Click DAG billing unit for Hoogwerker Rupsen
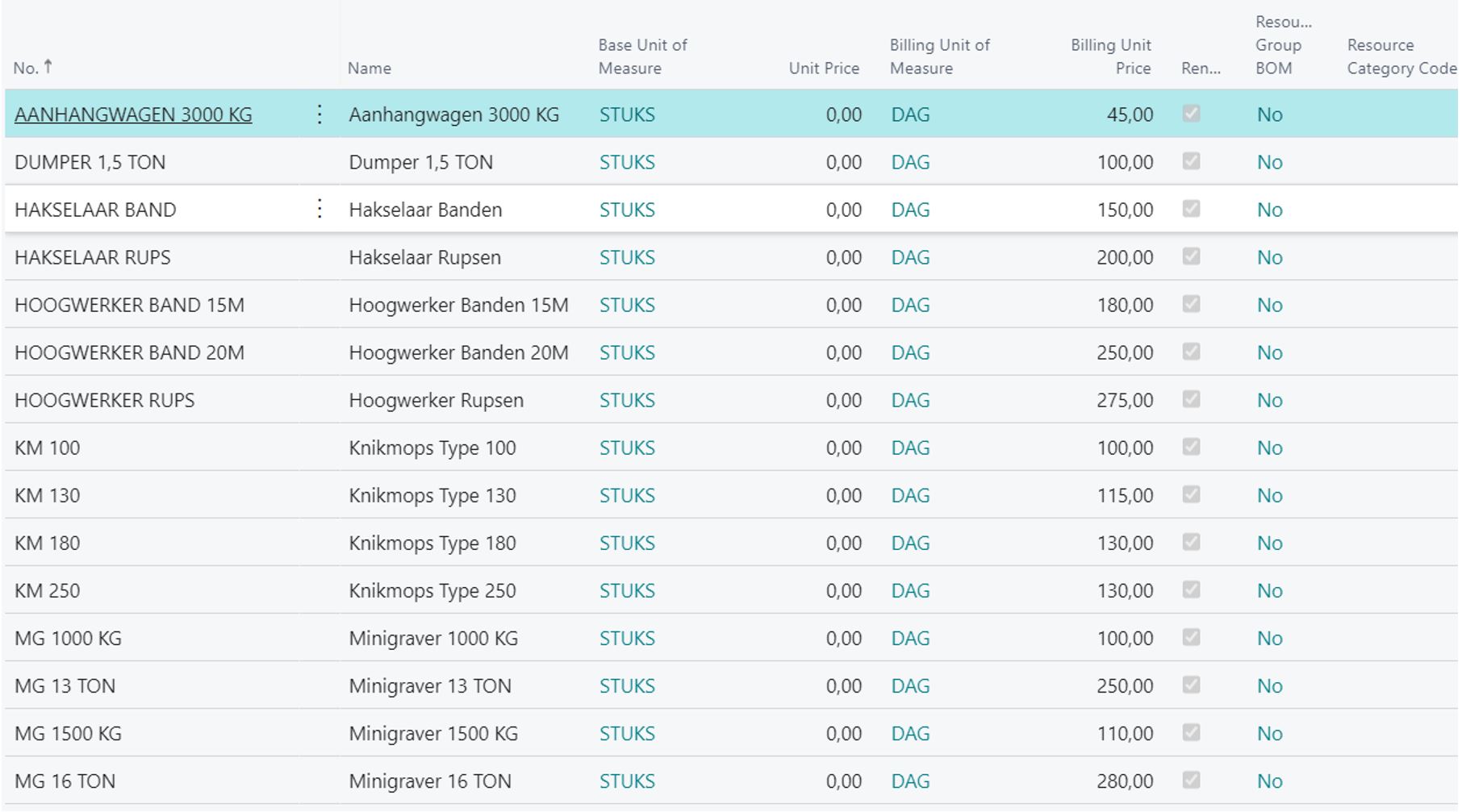 coord(910,400)
